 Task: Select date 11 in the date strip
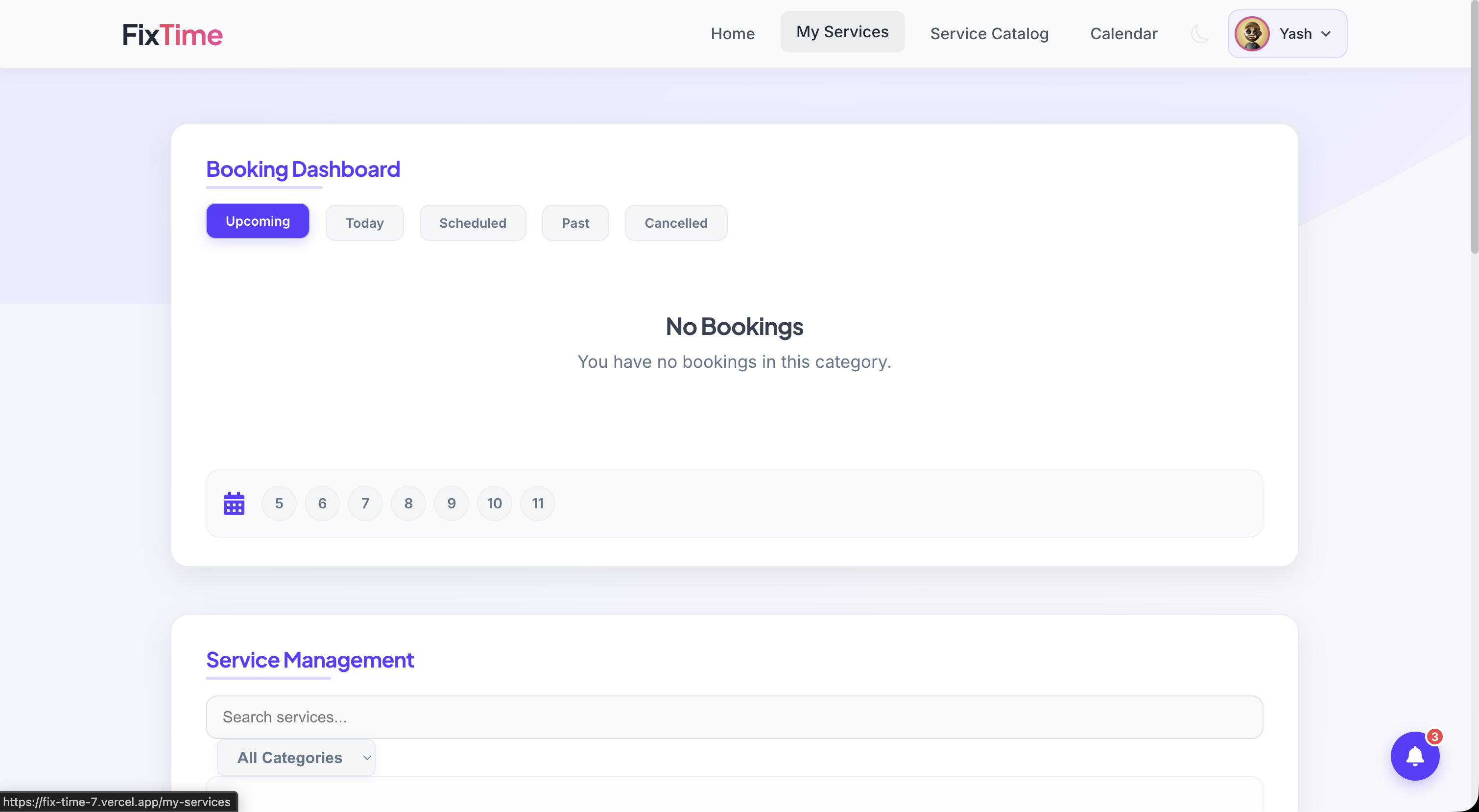point(537,503)
